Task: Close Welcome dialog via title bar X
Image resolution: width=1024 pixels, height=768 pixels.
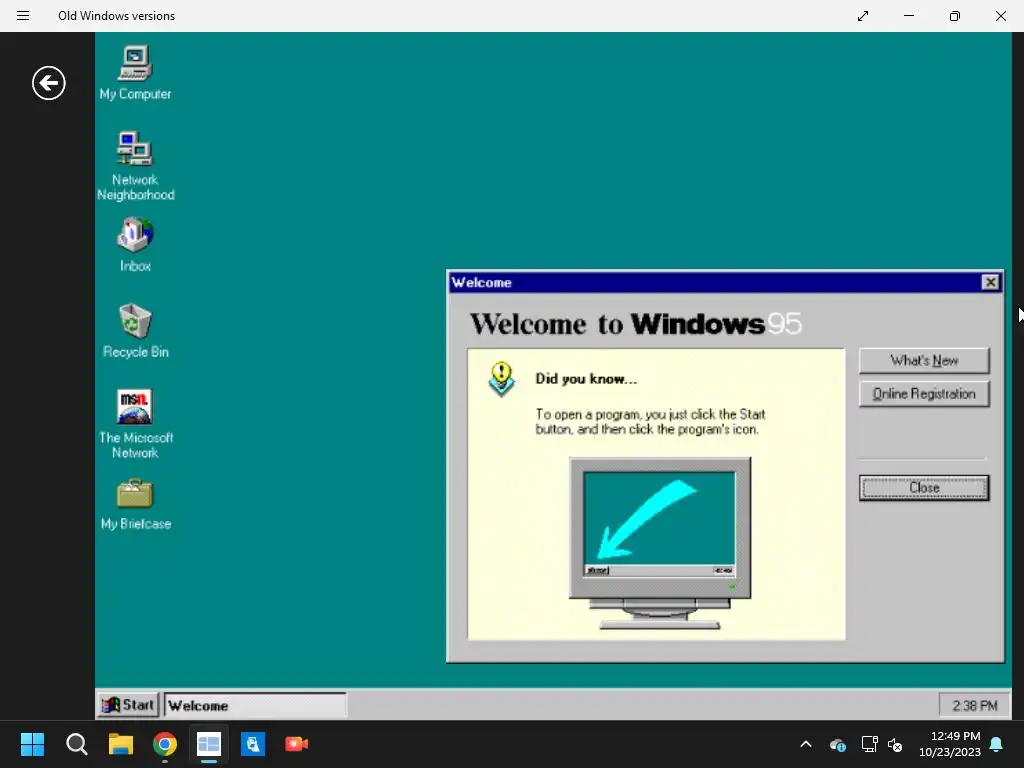Action: (x=990, y=282)
